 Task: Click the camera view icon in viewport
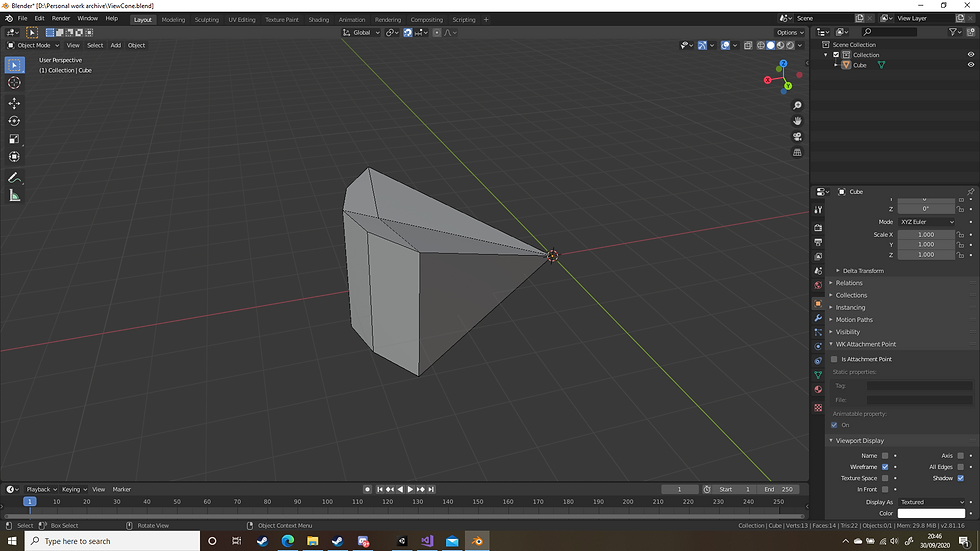(x=797, y=136)
